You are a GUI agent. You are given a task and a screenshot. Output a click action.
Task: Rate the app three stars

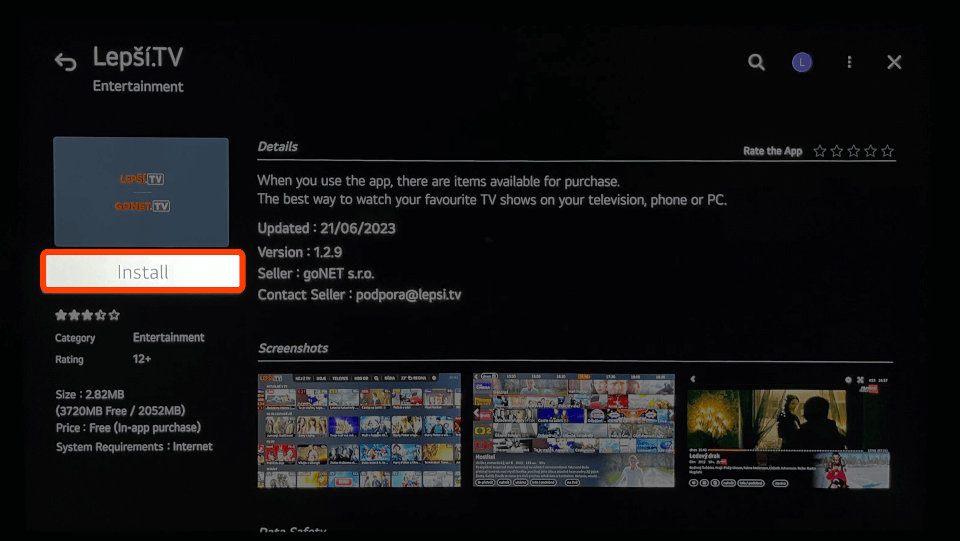[x=853, y=151]
